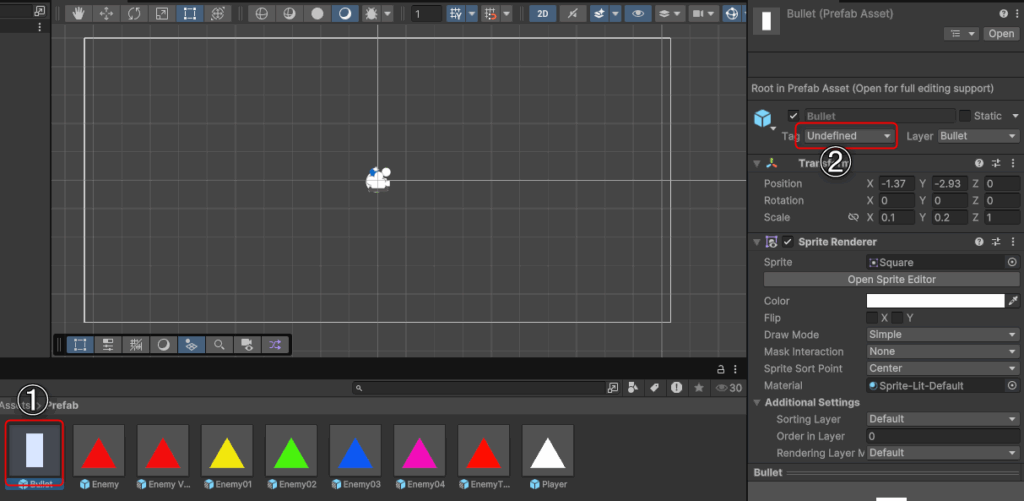Switch to wireframe draw mode

(262, 14)
